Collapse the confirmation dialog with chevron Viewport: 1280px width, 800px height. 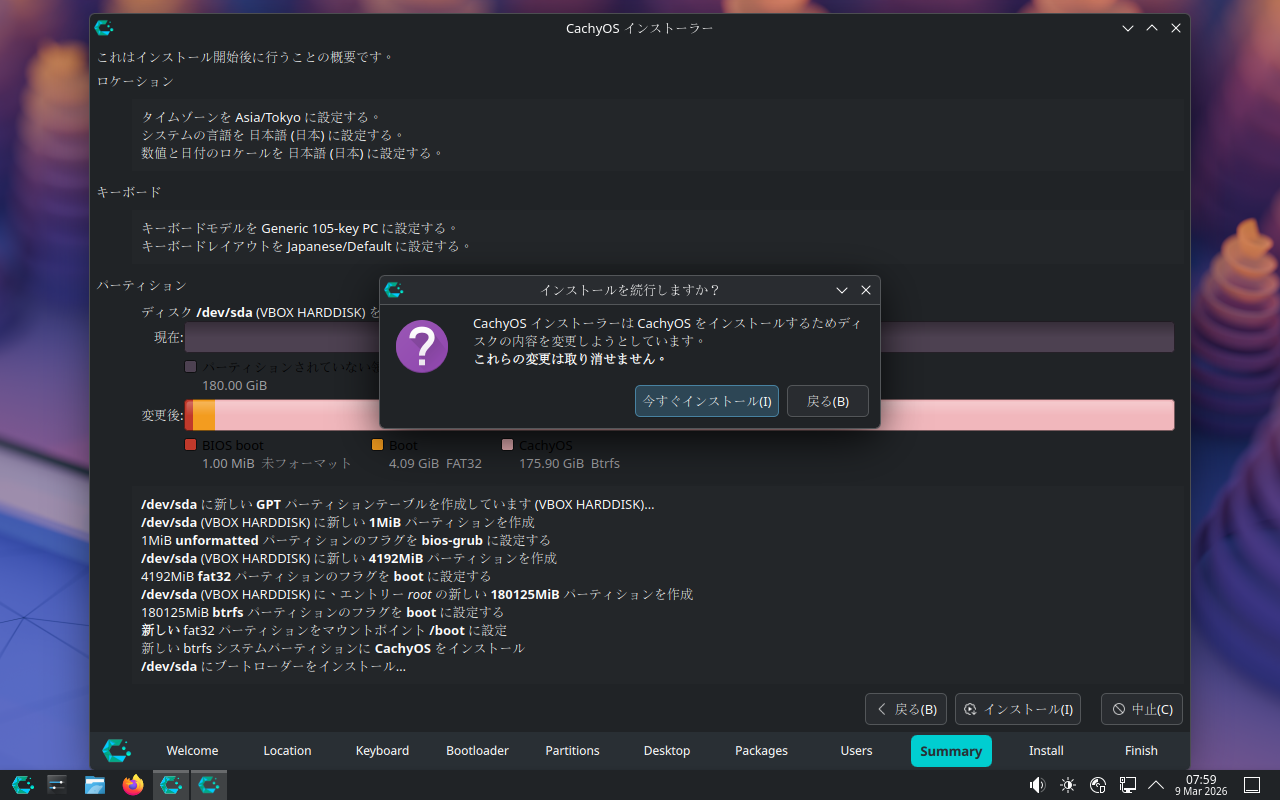pyautogui.click(x=842, y=290)
